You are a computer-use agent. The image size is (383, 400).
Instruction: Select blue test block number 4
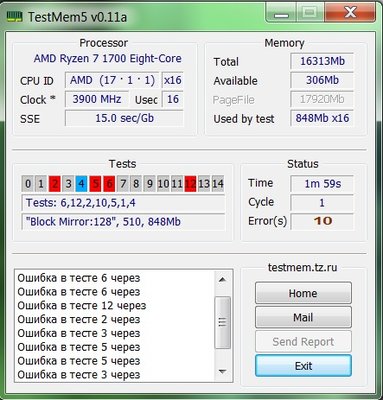tap(82, 184)
